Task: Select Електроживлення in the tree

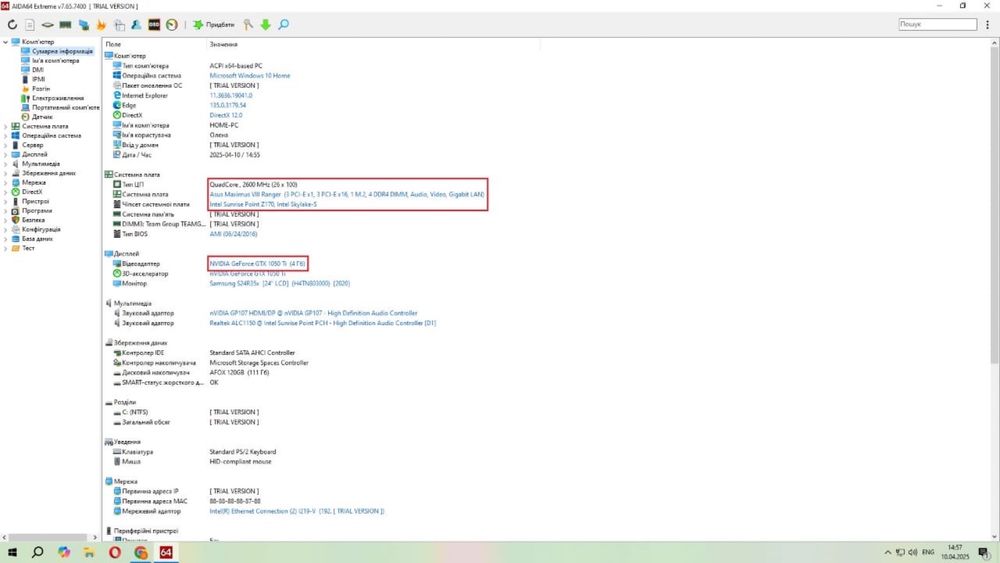Action: pos(57,98)
